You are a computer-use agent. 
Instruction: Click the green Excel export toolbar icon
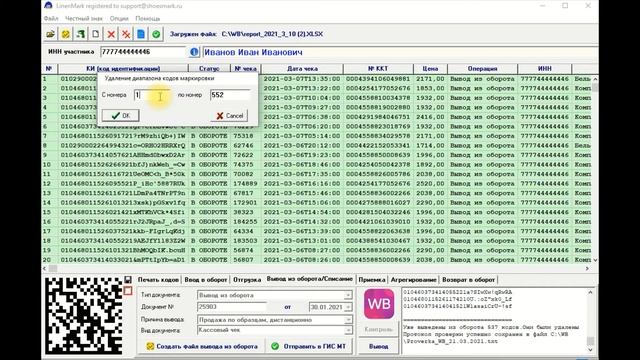click(x=80, y=34)
